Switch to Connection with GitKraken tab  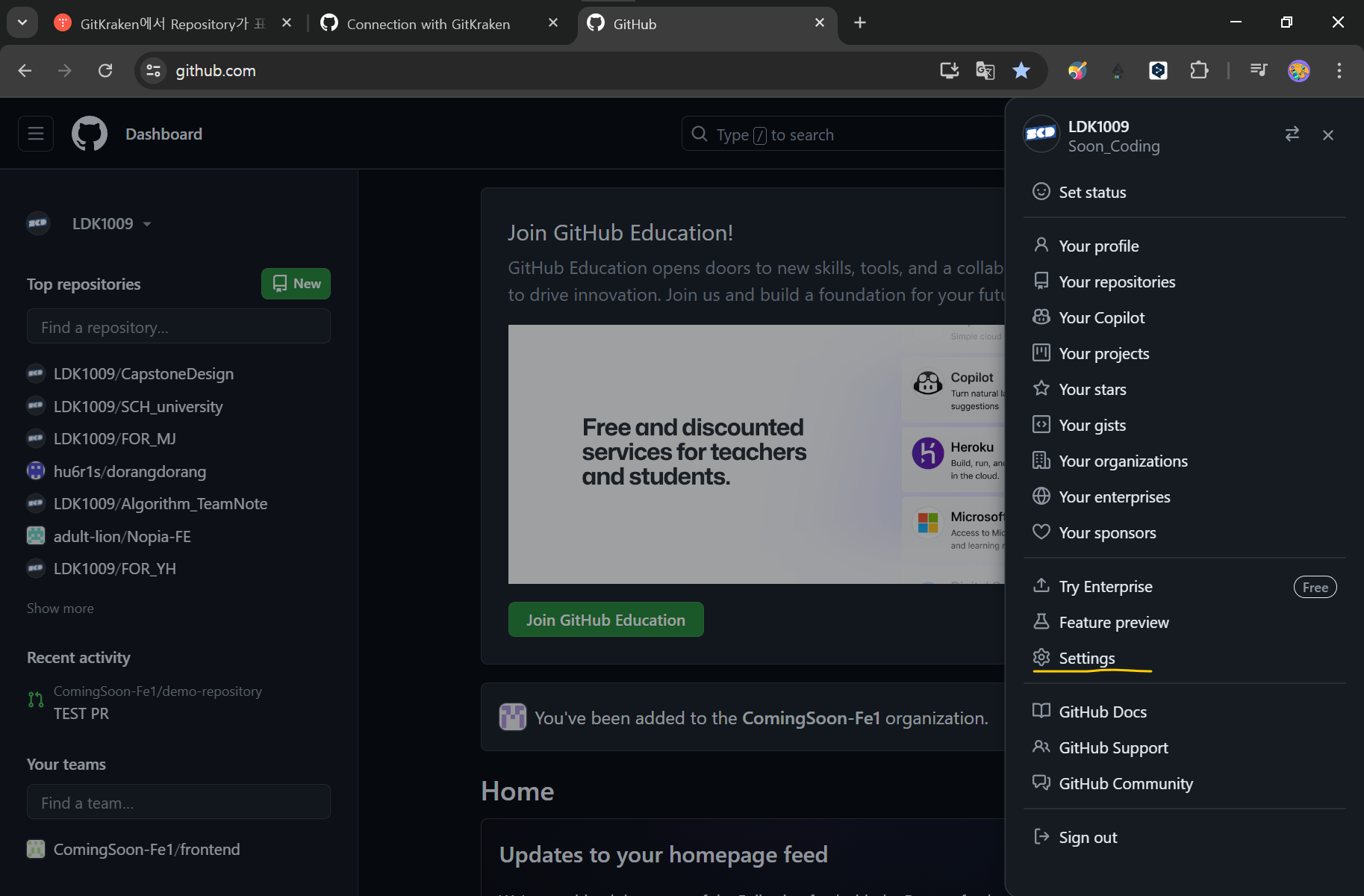[428, 23]
